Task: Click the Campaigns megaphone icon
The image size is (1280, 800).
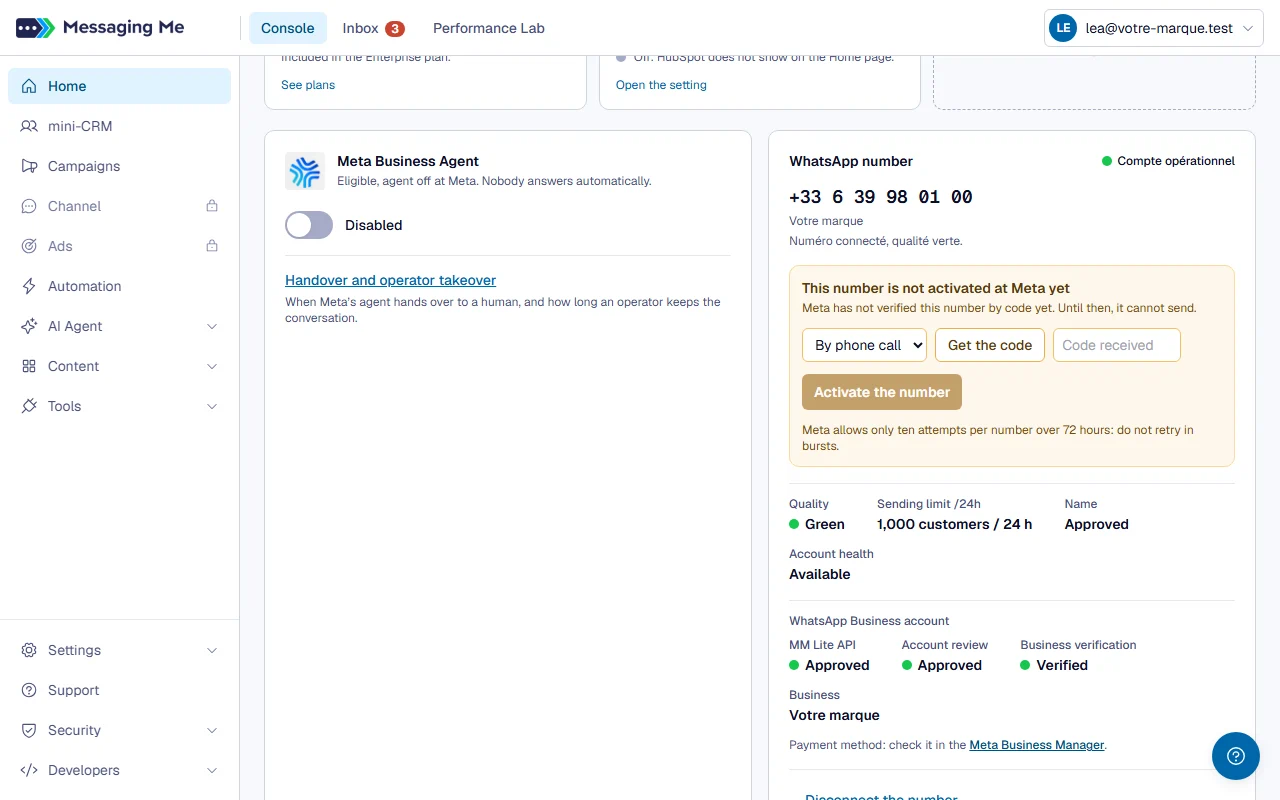Action: (29, 166)
